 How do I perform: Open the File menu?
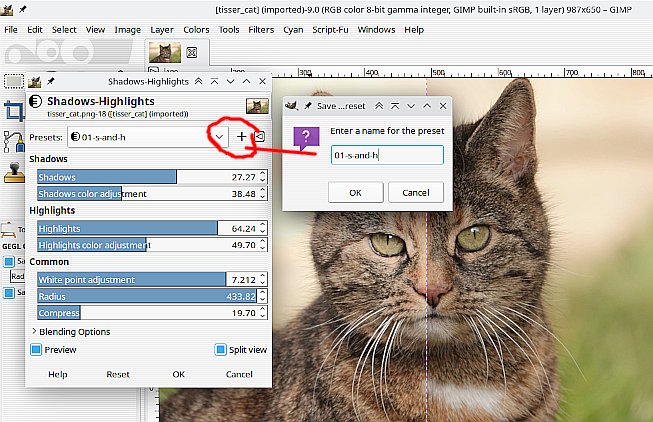pos(11,30)
